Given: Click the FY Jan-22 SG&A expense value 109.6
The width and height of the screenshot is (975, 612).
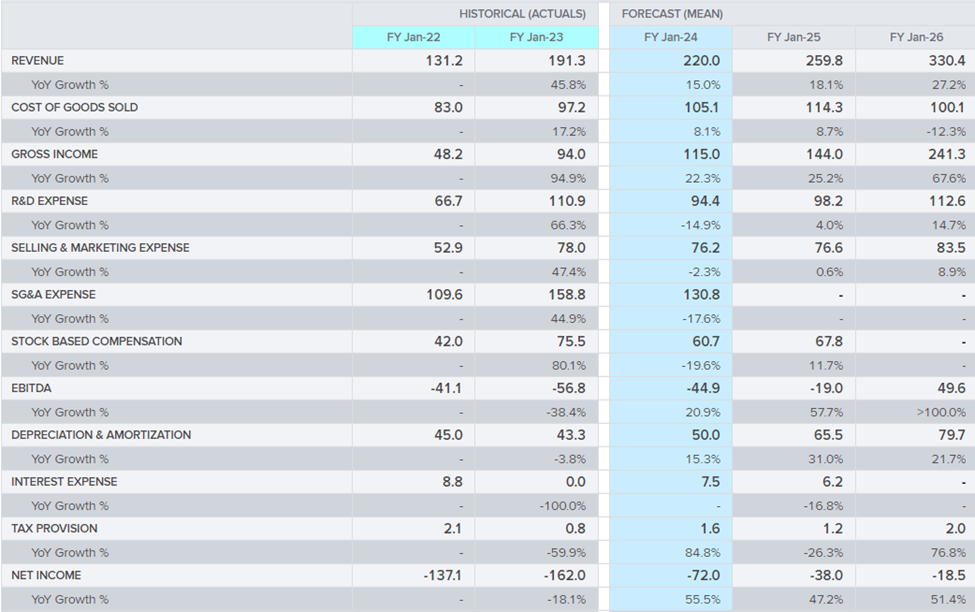Looking at the screenshot, I should pyautogui.click(x=443, y=295).
